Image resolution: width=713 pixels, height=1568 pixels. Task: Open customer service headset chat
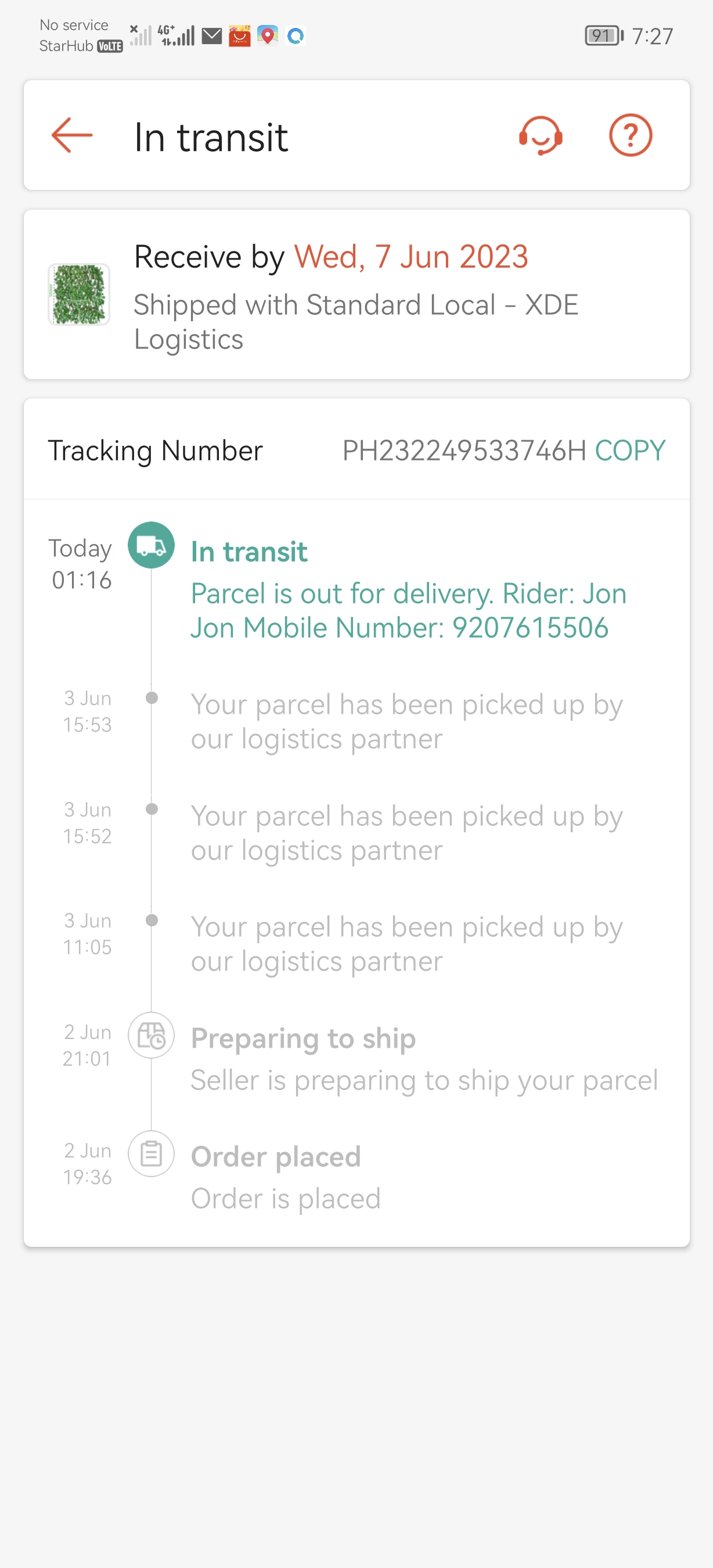click(540, 135)
